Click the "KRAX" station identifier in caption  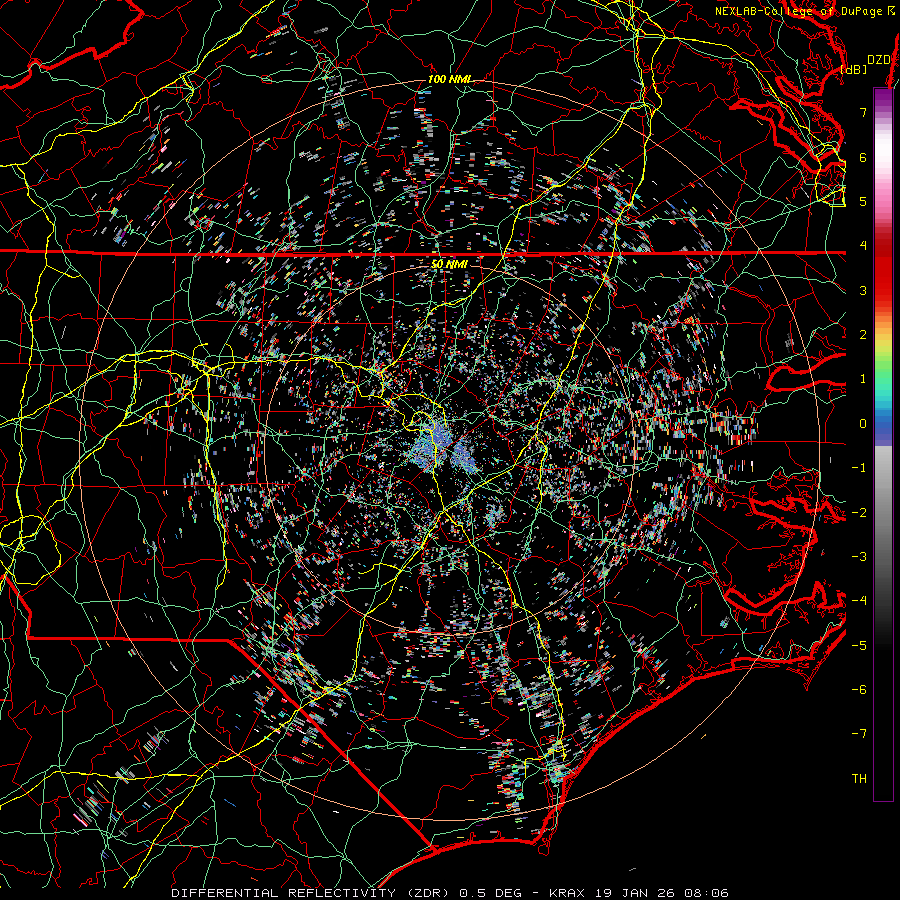pyautogui.click(x=567, y=893)
